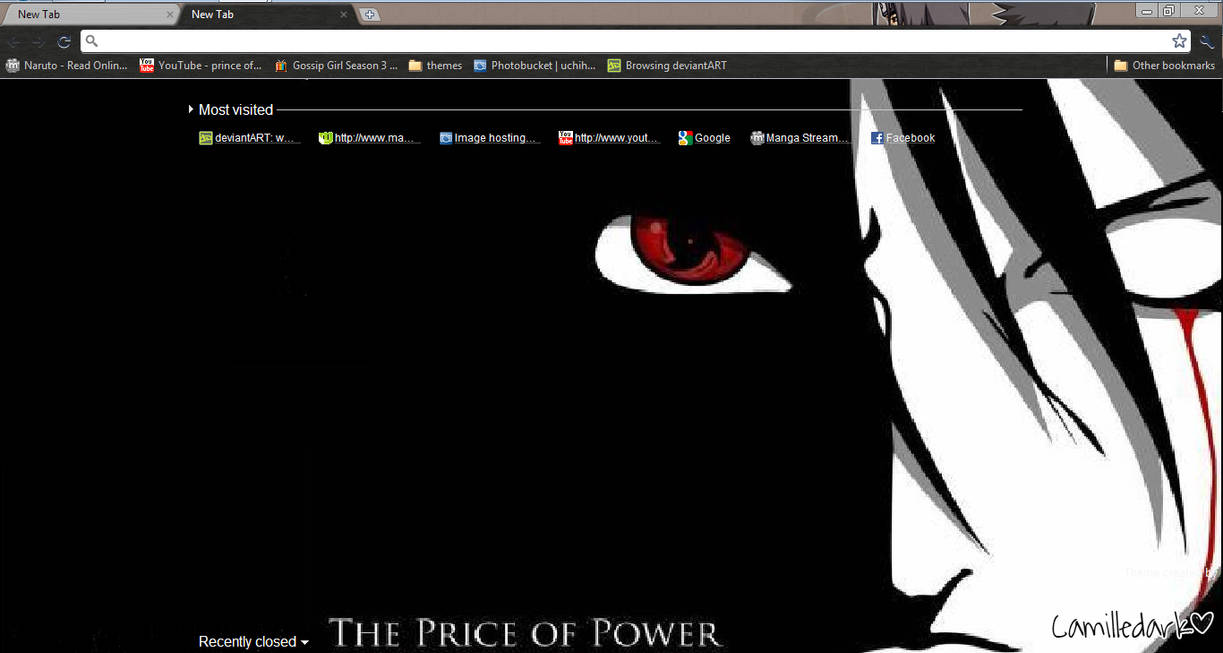Bookmark this page with the star icon
Screen dimensions: 1223x653
click(1180, 41)
